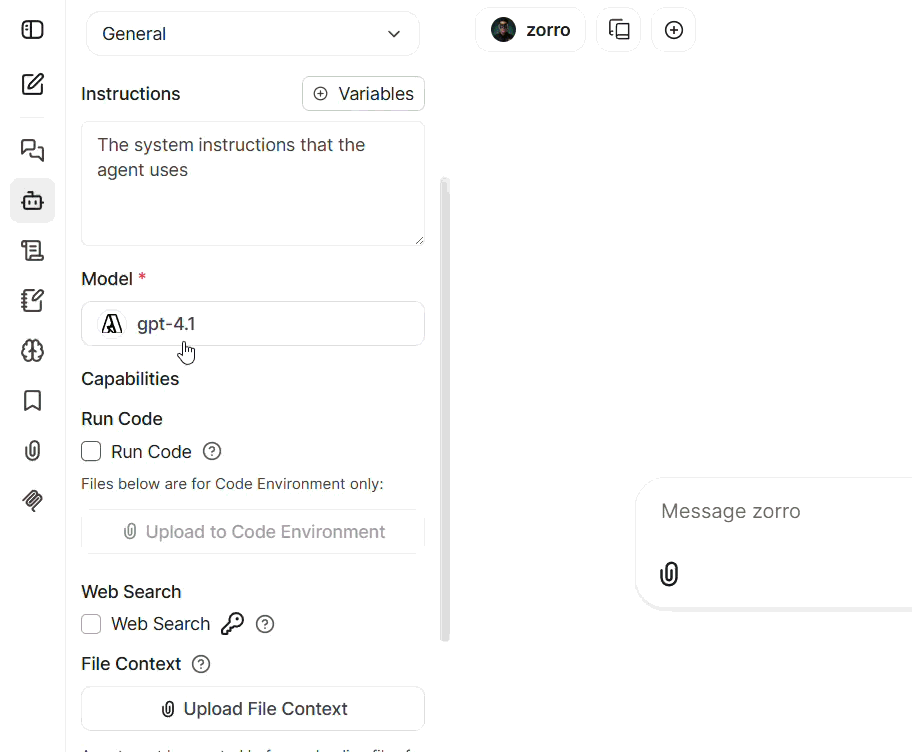912x752 pixels.
Task: Click the duplicate agent icon button
Action: (x=619, y=30)
